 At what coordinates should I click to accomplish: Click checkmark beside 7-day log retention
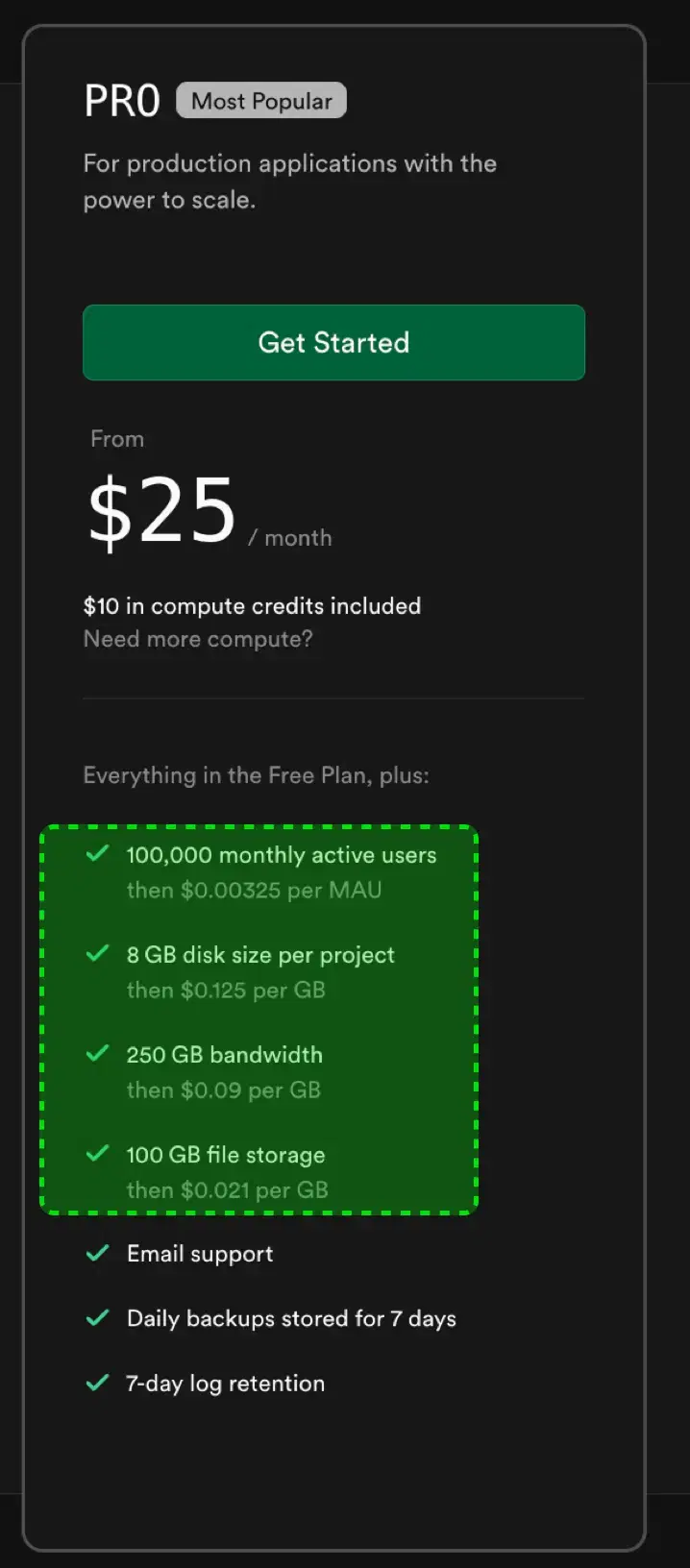pos(97,1384)
